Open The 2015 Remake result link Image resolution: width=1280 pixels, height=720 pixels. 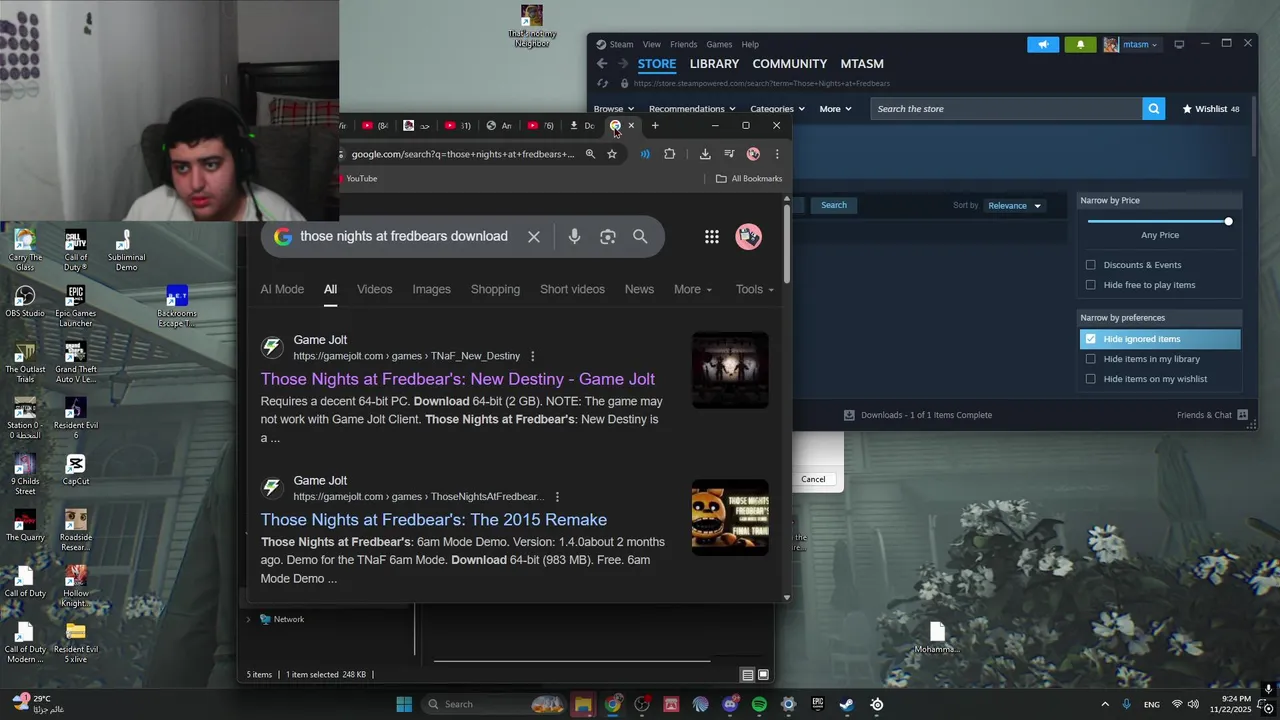(434, 520)
